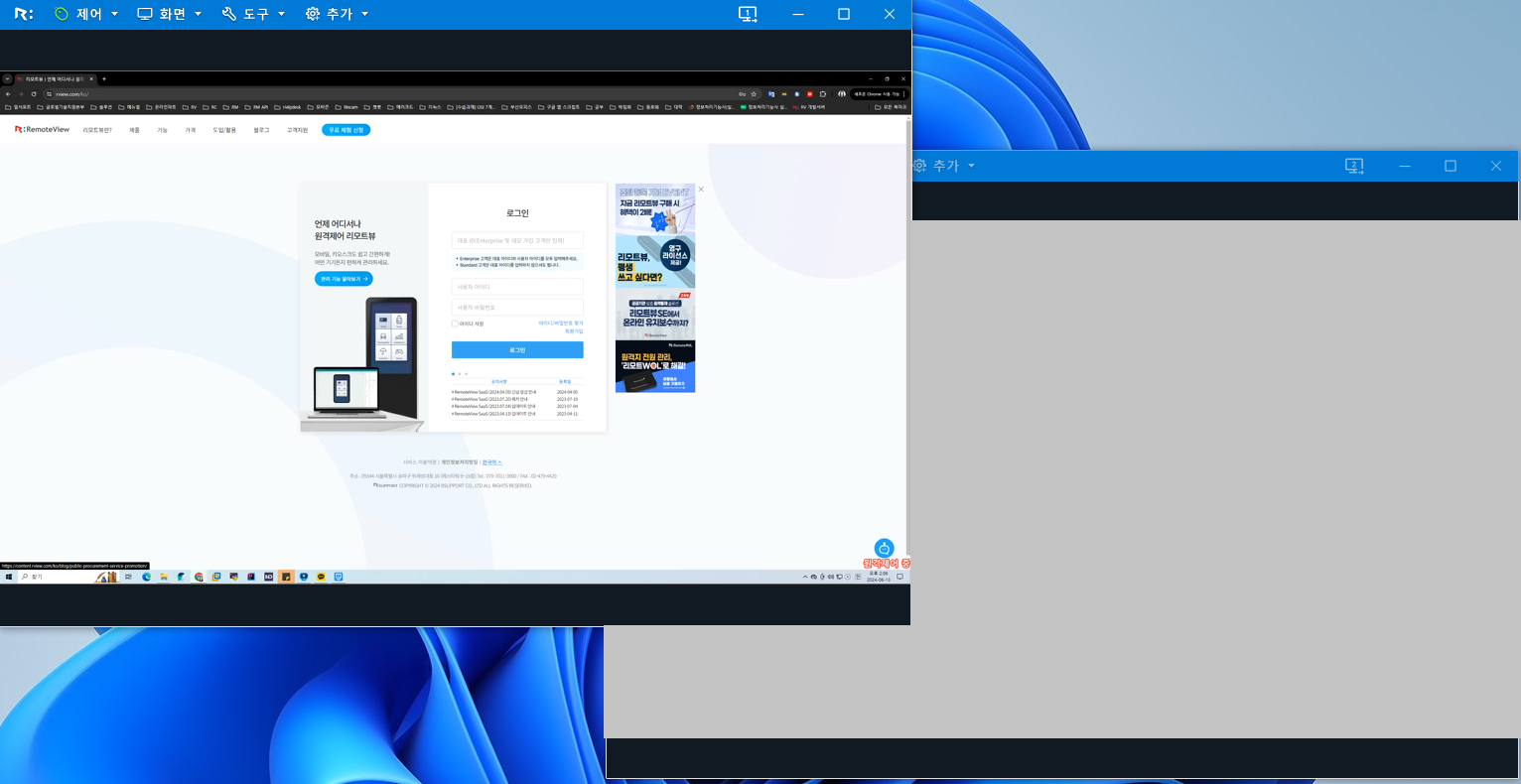1521x784 pixels.
Task: Open the 블로그 menu item
Action: coord(261,130)
